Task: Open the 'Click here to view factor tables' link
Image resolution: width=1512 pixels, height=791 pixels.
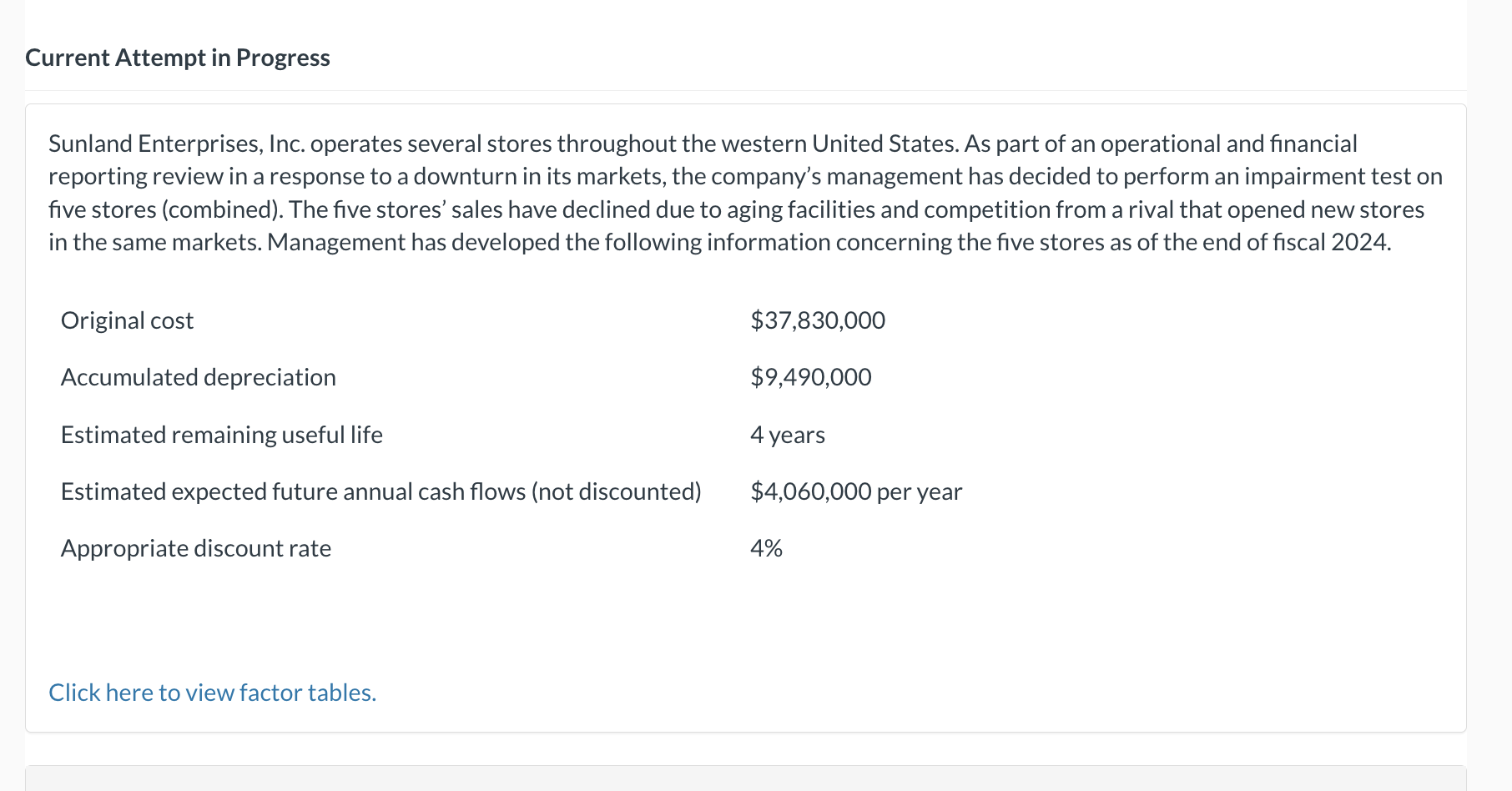Action: pos(212,693)
